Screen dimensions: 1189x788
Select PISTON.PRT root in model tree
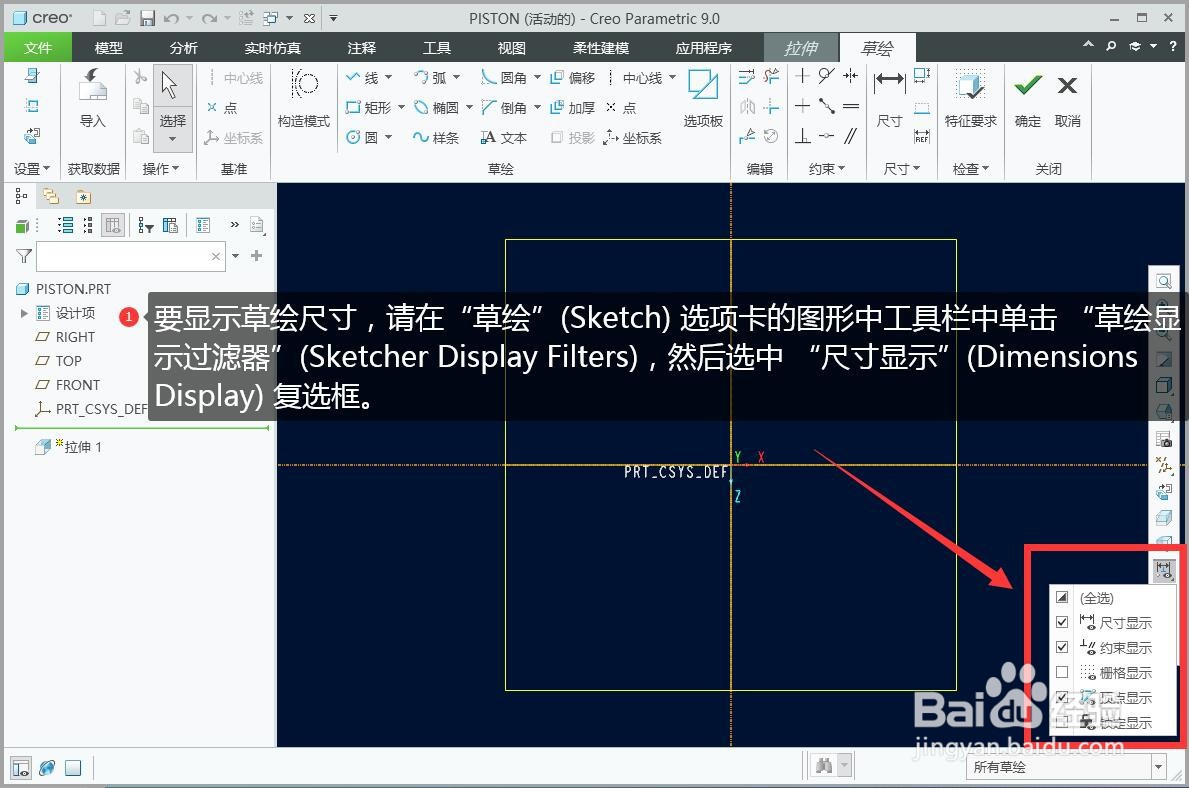pyautogui.click(x=64, y=289)
